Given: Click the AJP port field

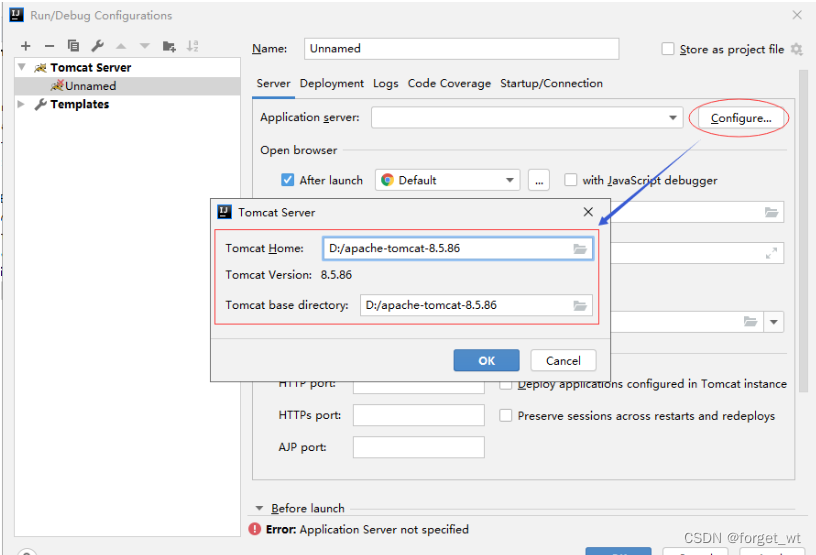Looking at the screenshot, I should point(418,447).
